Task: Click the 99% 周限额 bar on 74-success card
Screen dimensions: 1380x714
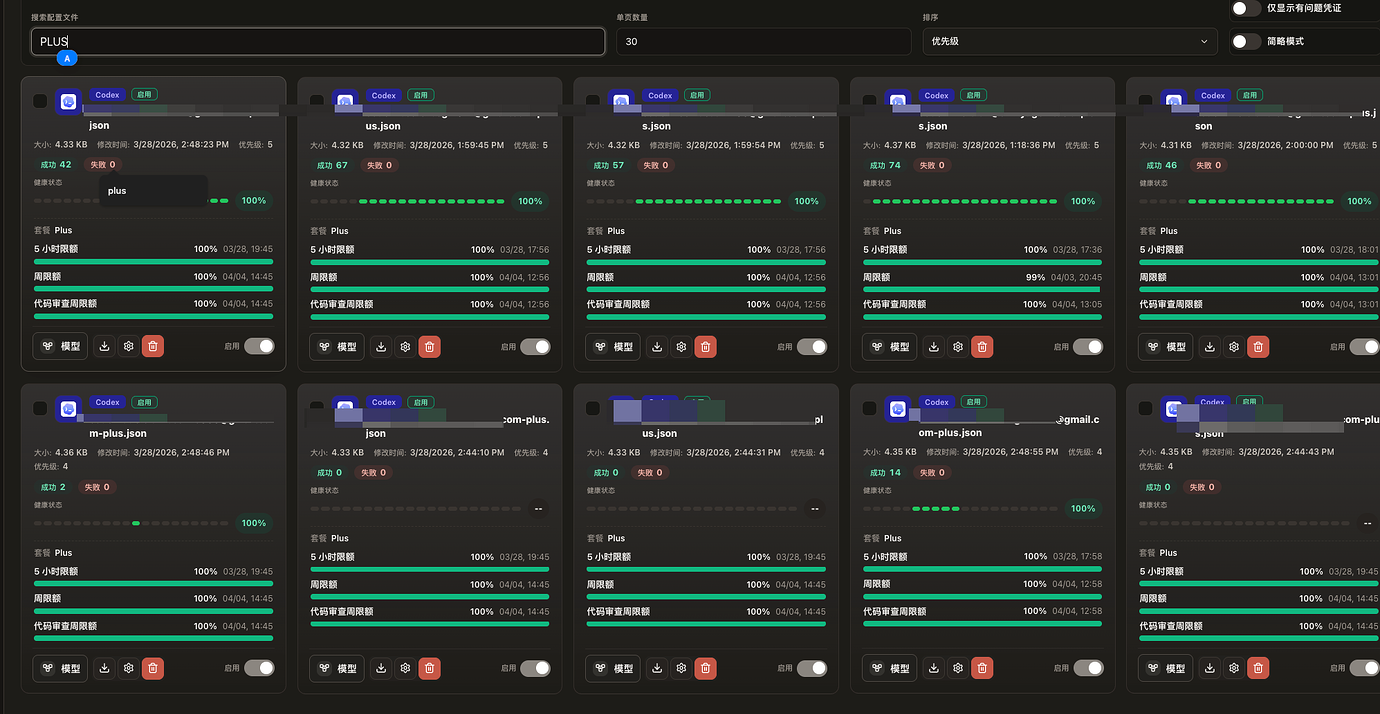Action: (982, 290)
